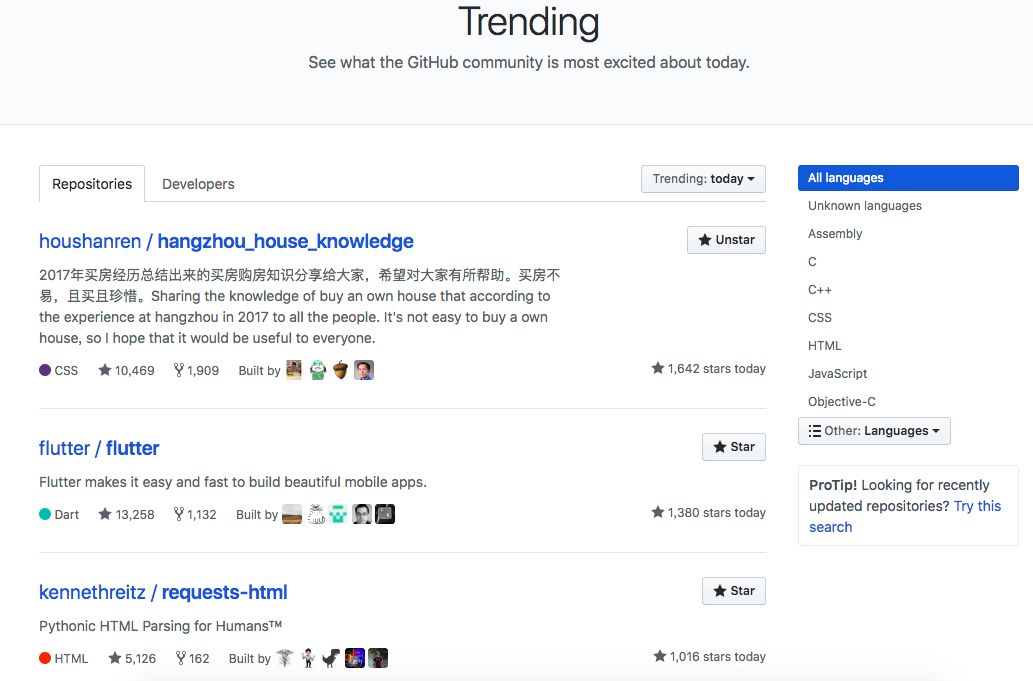View 162 forks of requests-html

(192, 658)
